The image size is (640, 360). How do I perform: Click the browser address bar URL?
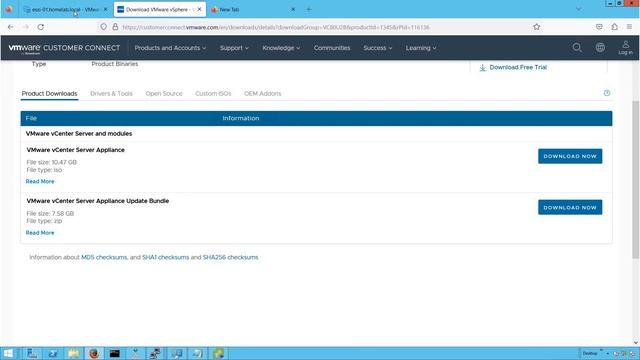point(276,27)
